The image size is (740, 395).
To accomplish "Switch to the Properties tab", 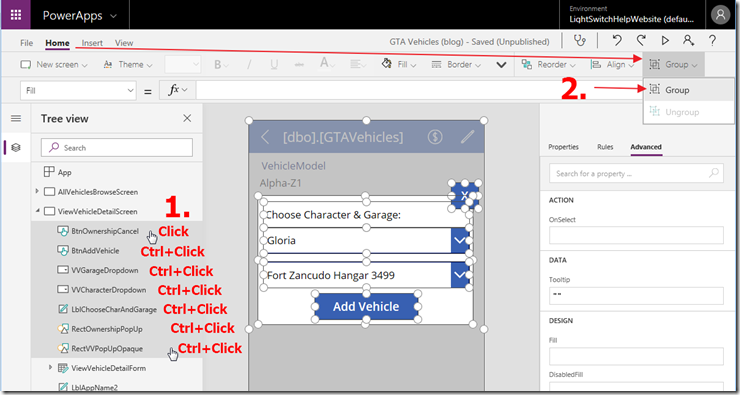I will 563,147.
